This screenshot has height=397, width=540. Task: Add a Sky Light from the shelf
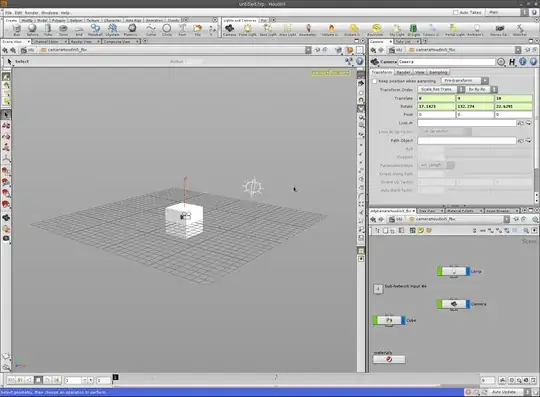click(x=397, y=30)
